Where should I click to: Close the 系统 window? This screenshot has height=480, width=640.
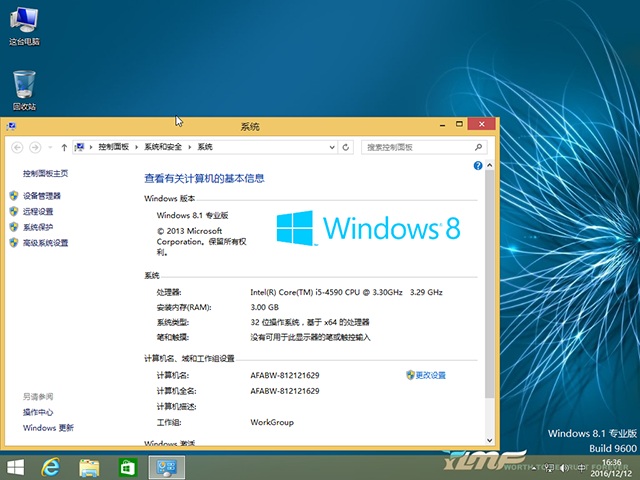click(482, 124)
